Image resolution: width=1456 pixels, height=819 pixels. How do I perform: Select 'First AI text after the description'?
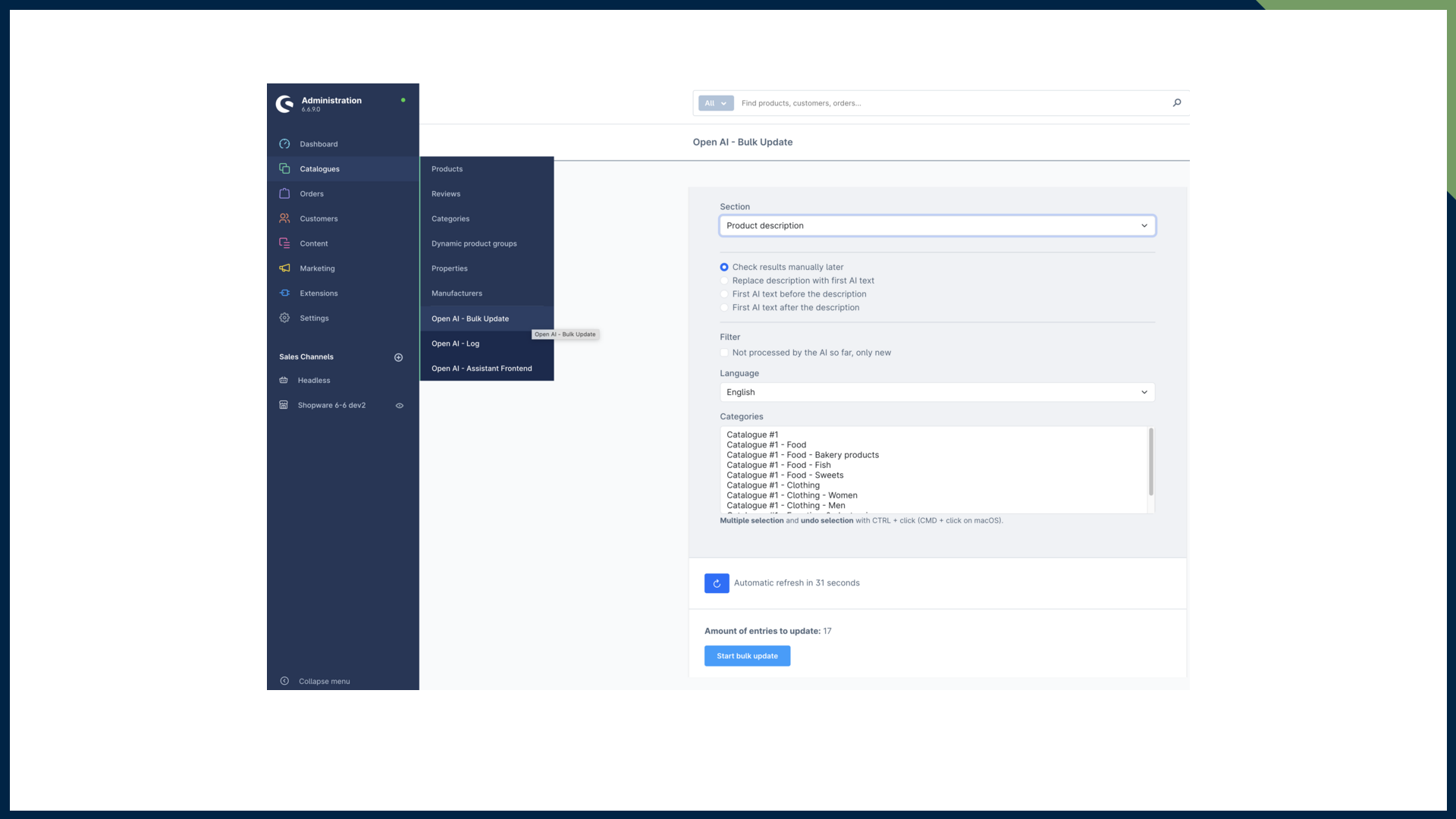coord(724,308)
